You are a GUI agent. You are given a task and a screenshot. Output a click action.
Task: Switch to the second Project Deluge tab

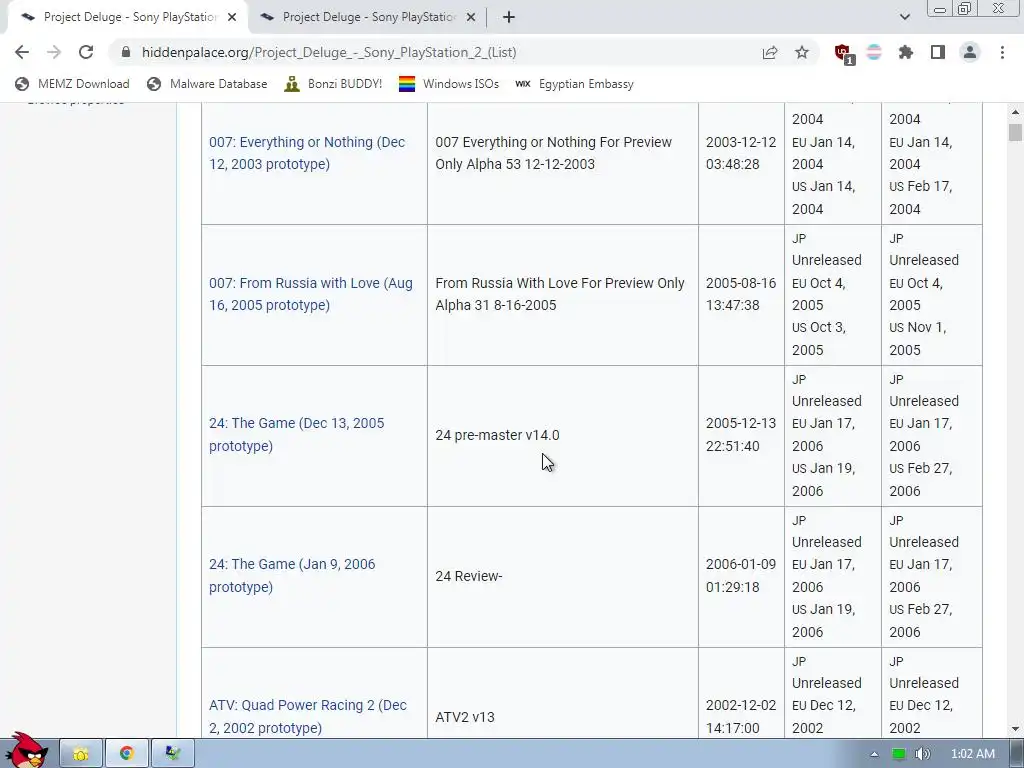click(368, 17)
